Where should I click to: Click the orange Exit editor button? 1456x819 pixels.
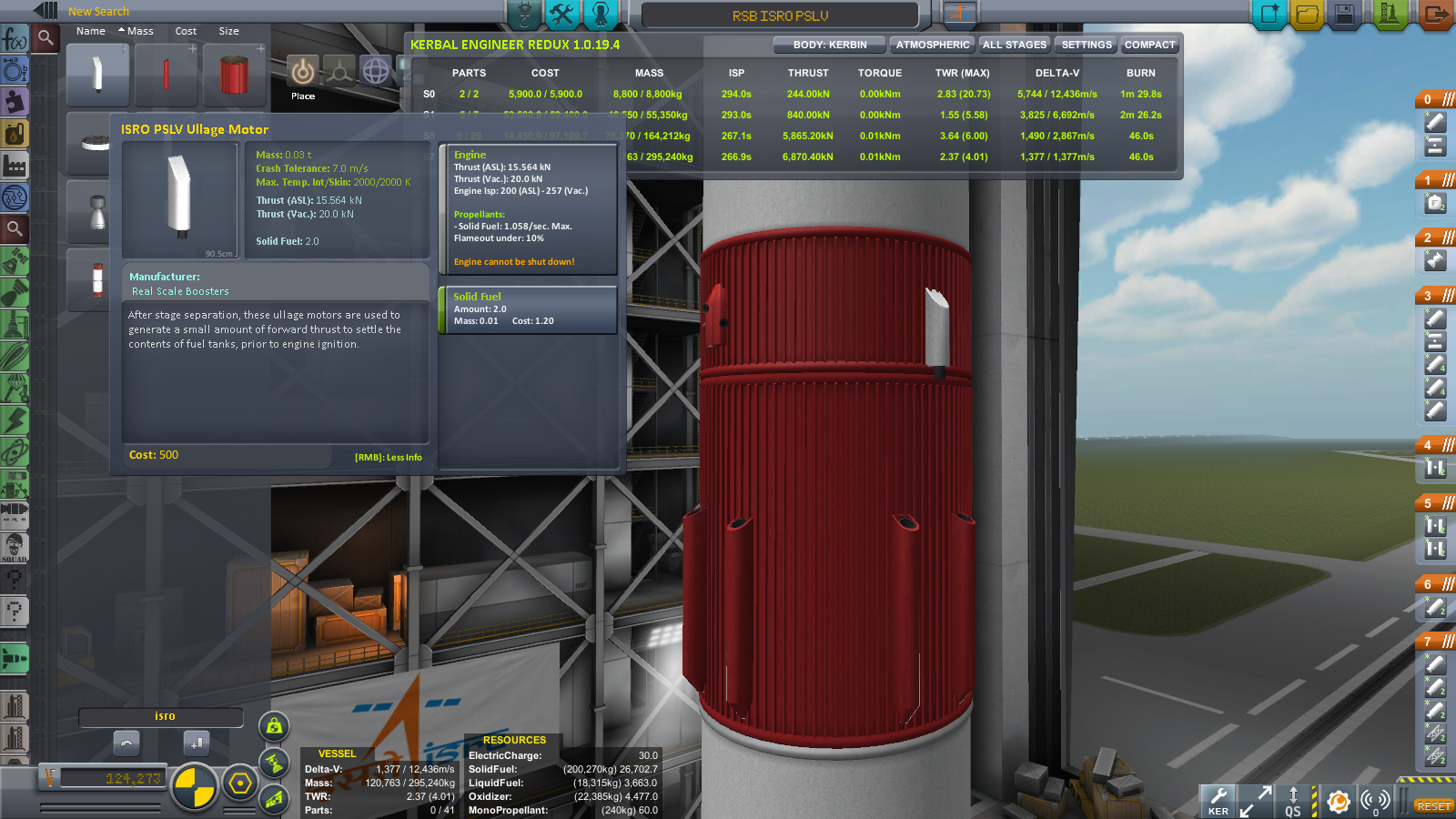click(x=1436, y=15)
